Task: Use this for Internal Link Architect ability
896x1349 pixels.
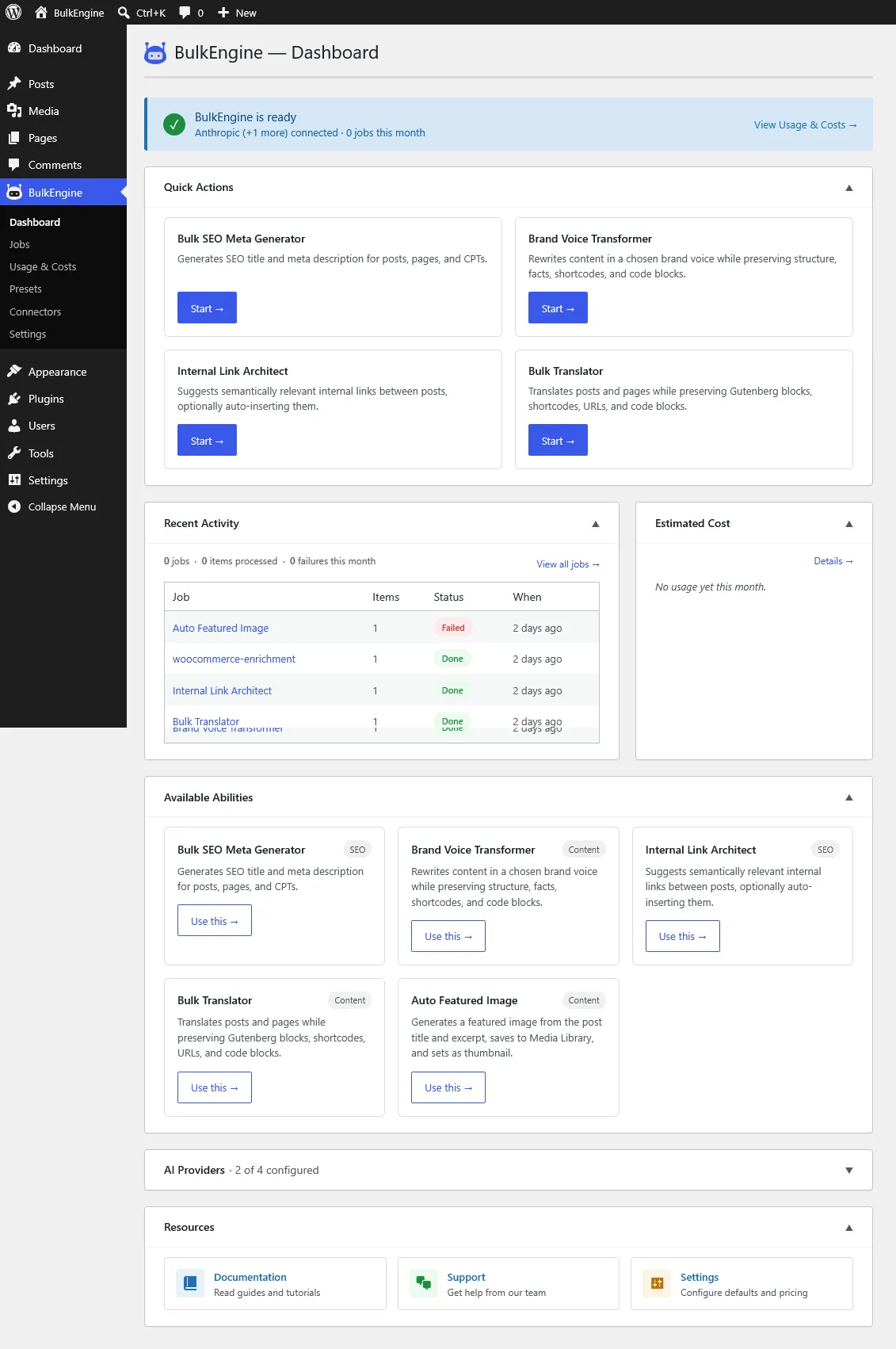Action: [x=683, y=936]
